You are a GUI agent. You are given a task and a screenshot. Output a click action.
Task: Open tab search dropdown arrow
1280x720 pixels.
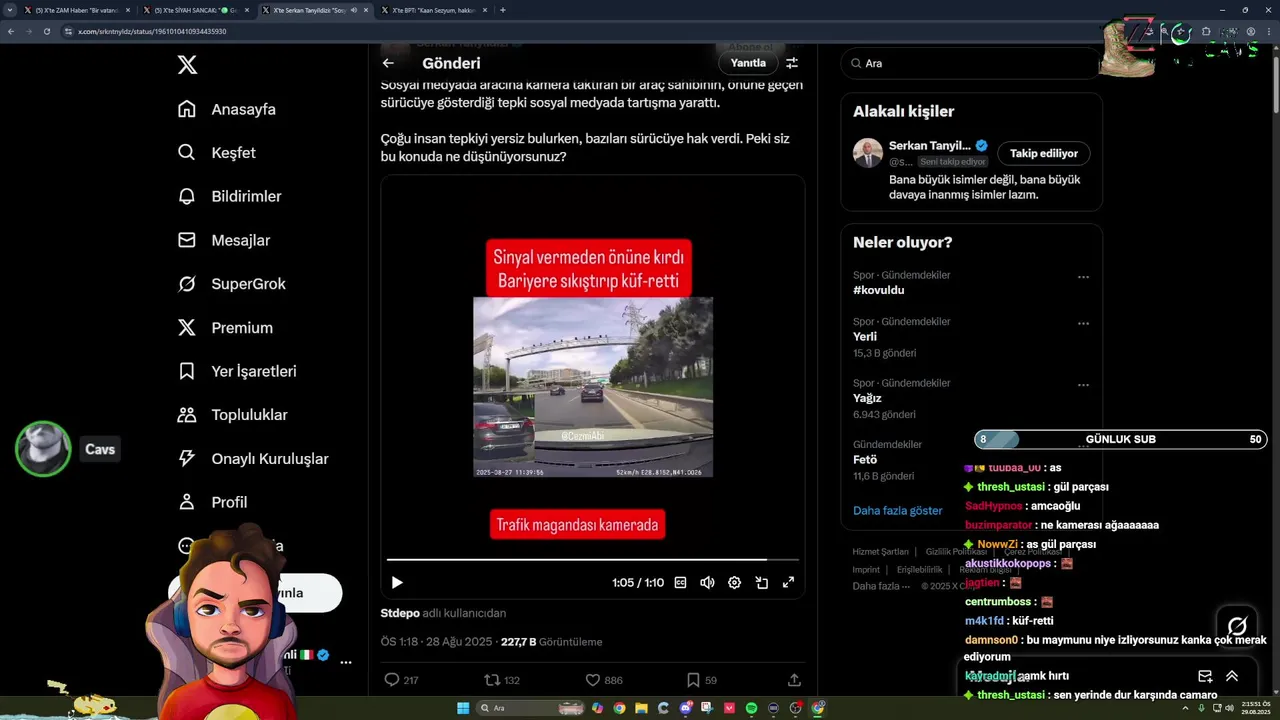(8, 10)
